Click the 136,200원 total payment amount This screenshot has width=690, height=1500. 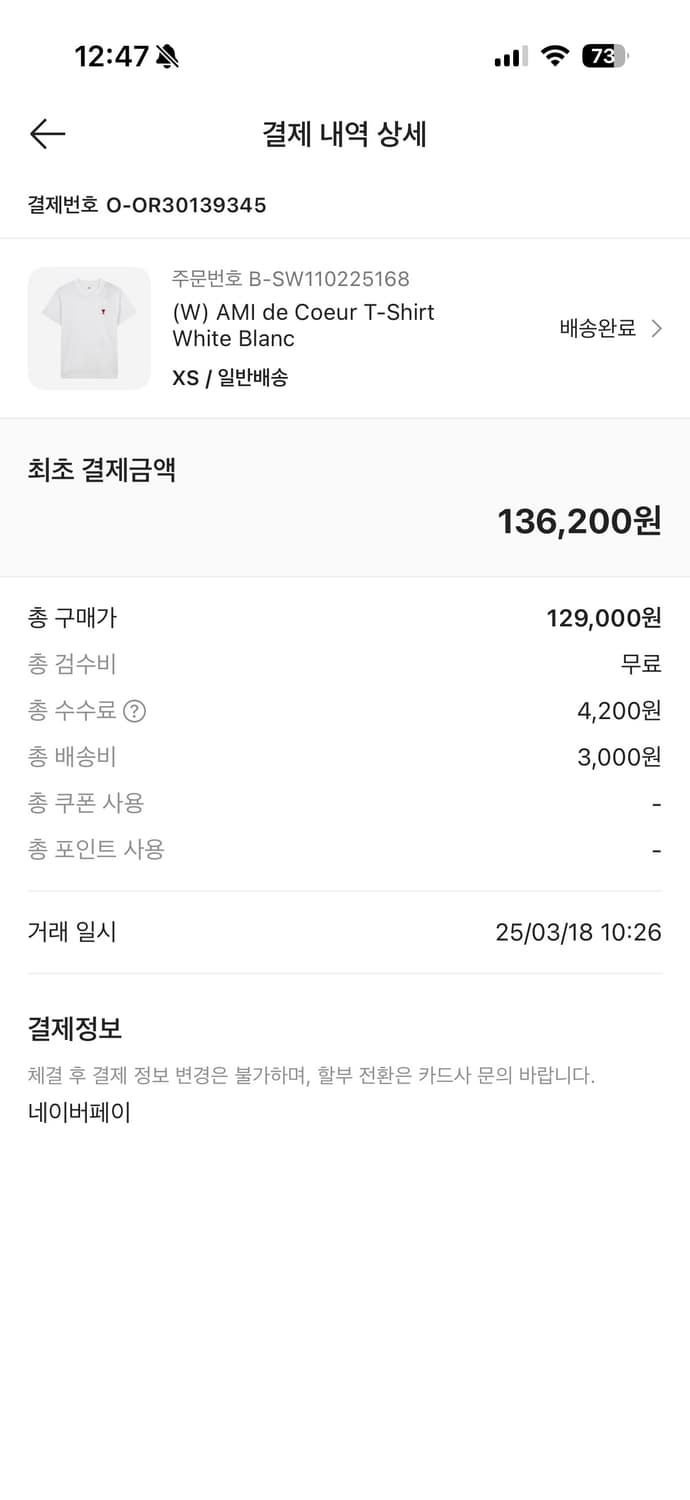pyautogui.click(x=580, y=520)
